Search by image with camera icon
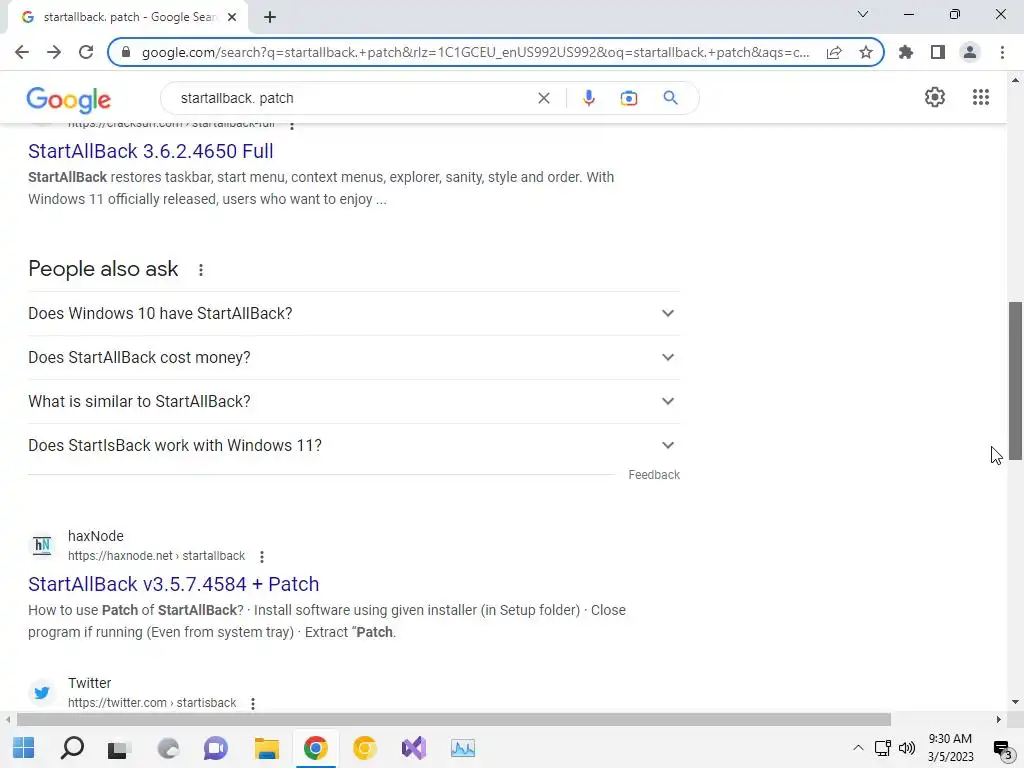1024x768 pixels. (x=628, y=98)
